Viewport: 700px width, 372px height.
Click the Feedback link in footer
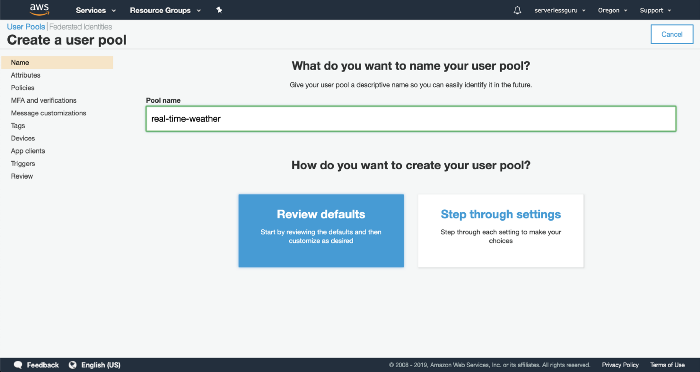point(42,365)
